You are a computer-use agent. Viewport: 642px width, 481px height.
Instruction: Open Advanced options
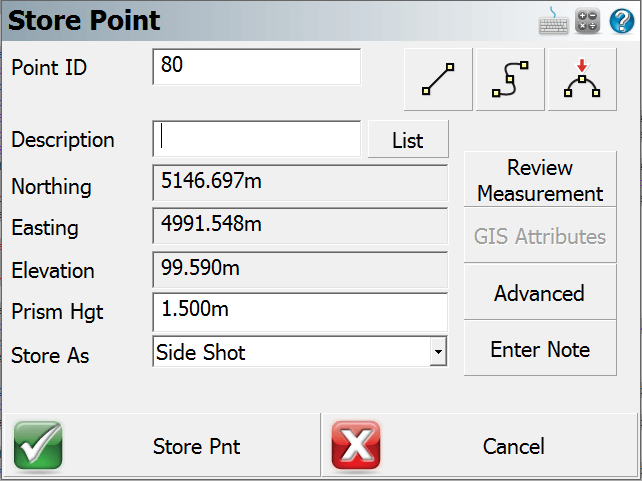click(540, 292)
